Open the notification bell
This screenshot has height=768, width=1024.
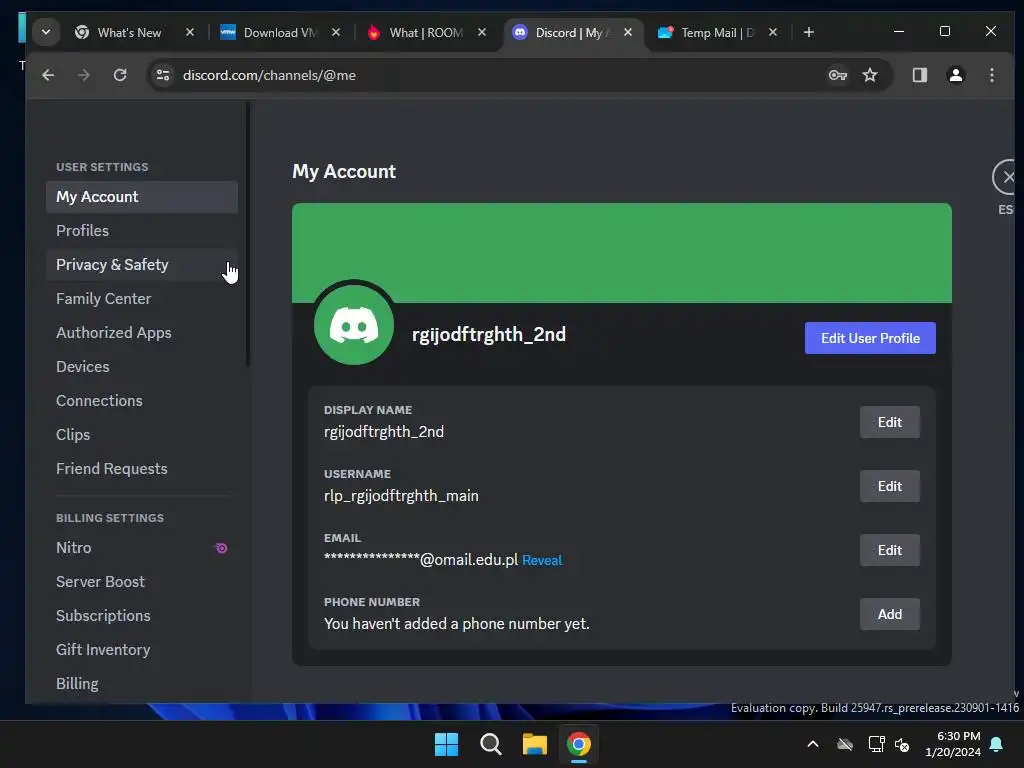tap(997, 744)
